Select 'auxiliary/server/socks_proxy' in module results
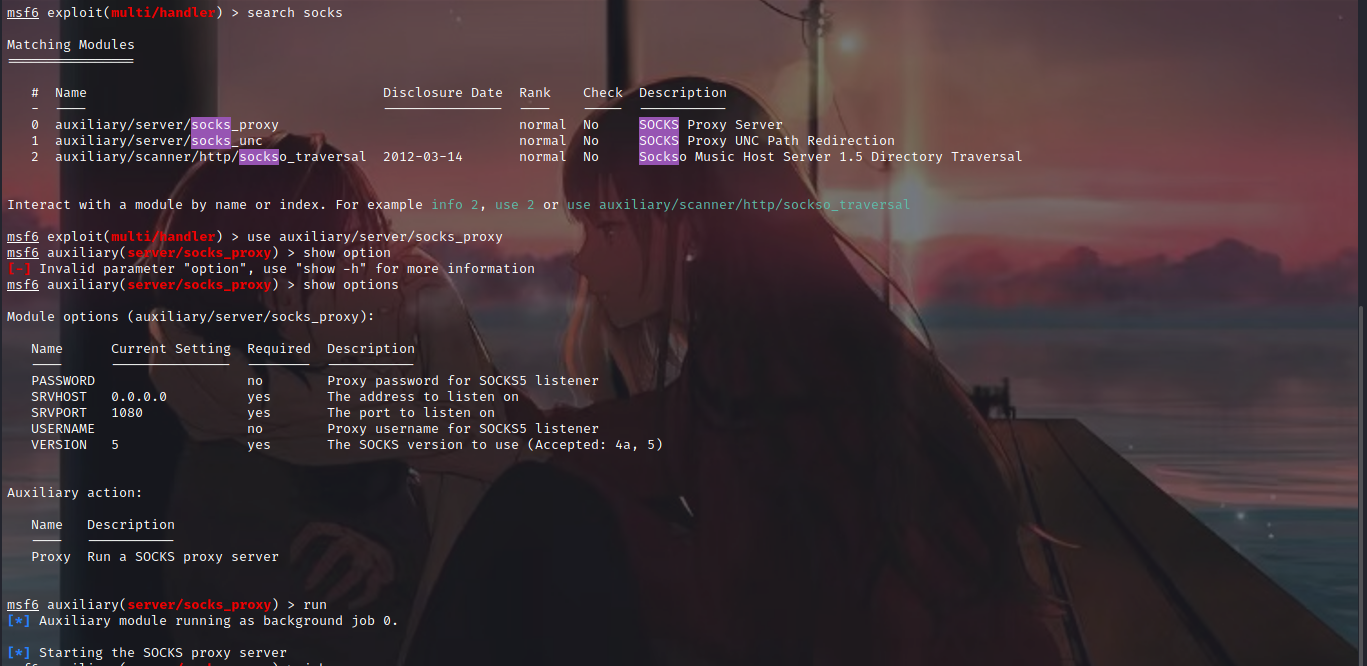This screenshot has height=666, width=1367. pos(167,125)
